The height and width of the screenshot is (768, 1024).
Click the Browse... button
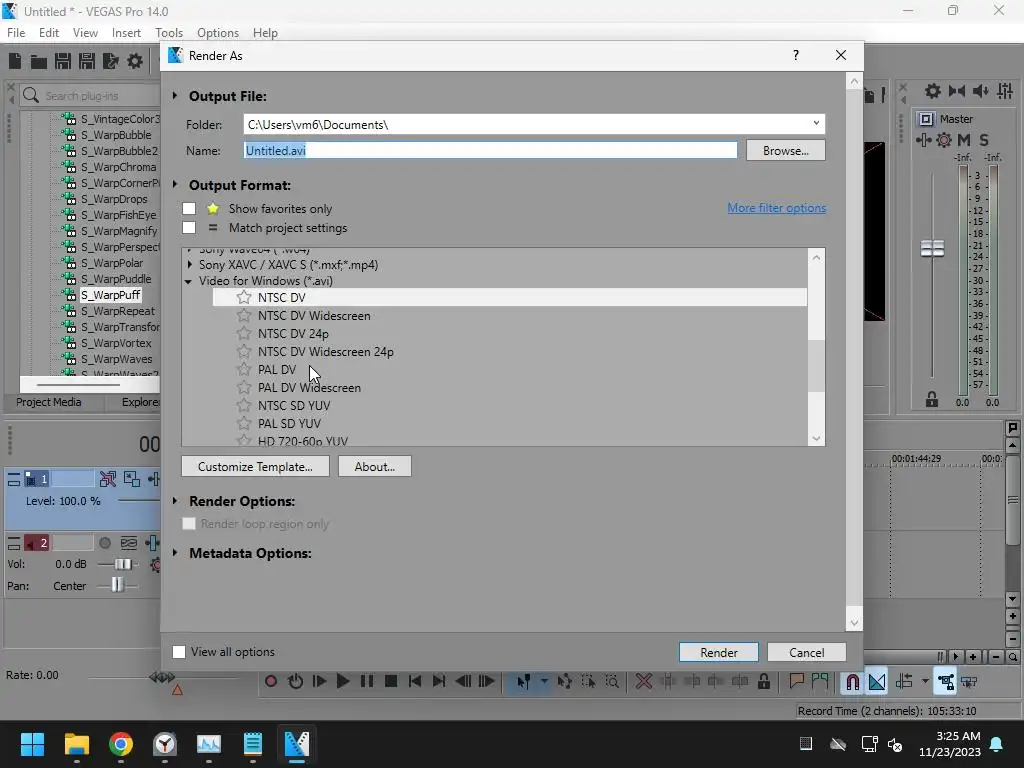point(786,150)
